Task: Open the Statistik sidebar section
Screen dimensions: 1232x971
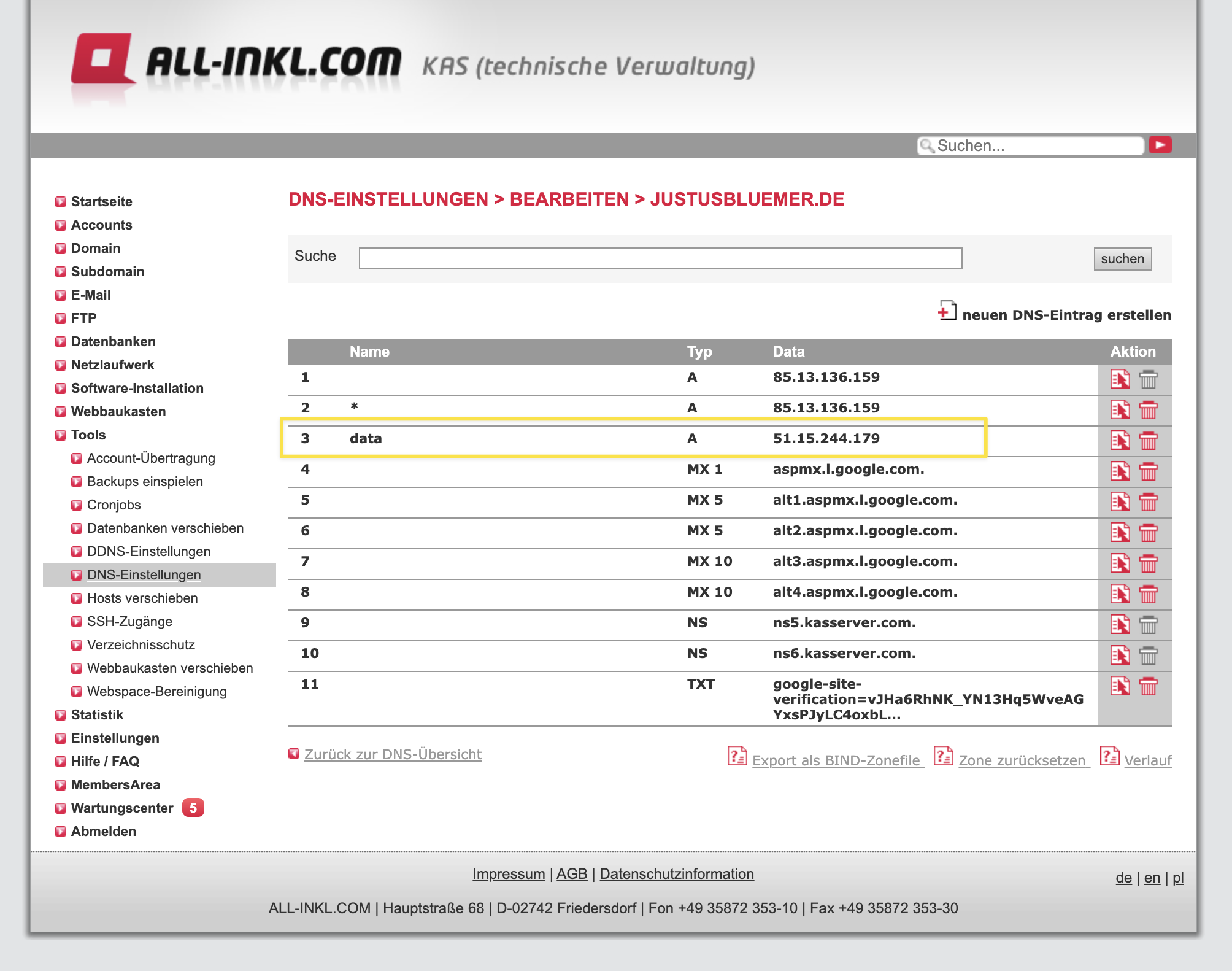Action: click(x=97, y=715)
